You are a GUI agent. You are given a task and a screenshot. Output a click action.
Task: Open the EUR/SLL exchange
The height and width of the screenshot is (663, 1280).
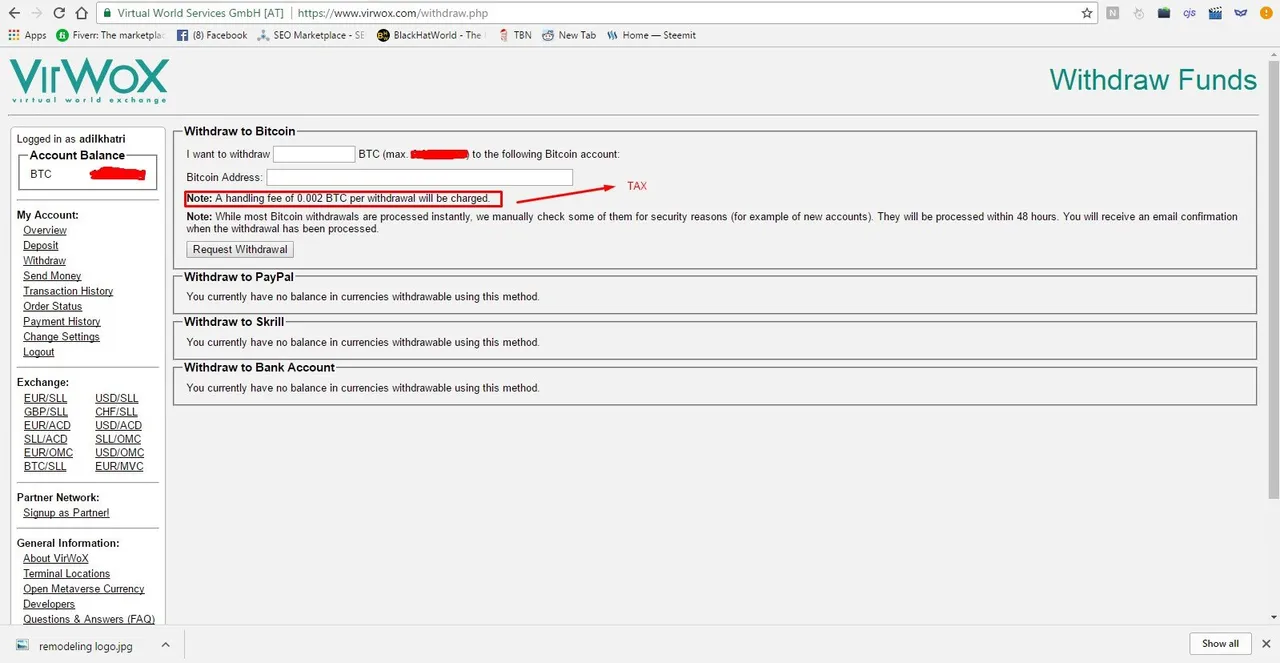click(x=46, y=398)
